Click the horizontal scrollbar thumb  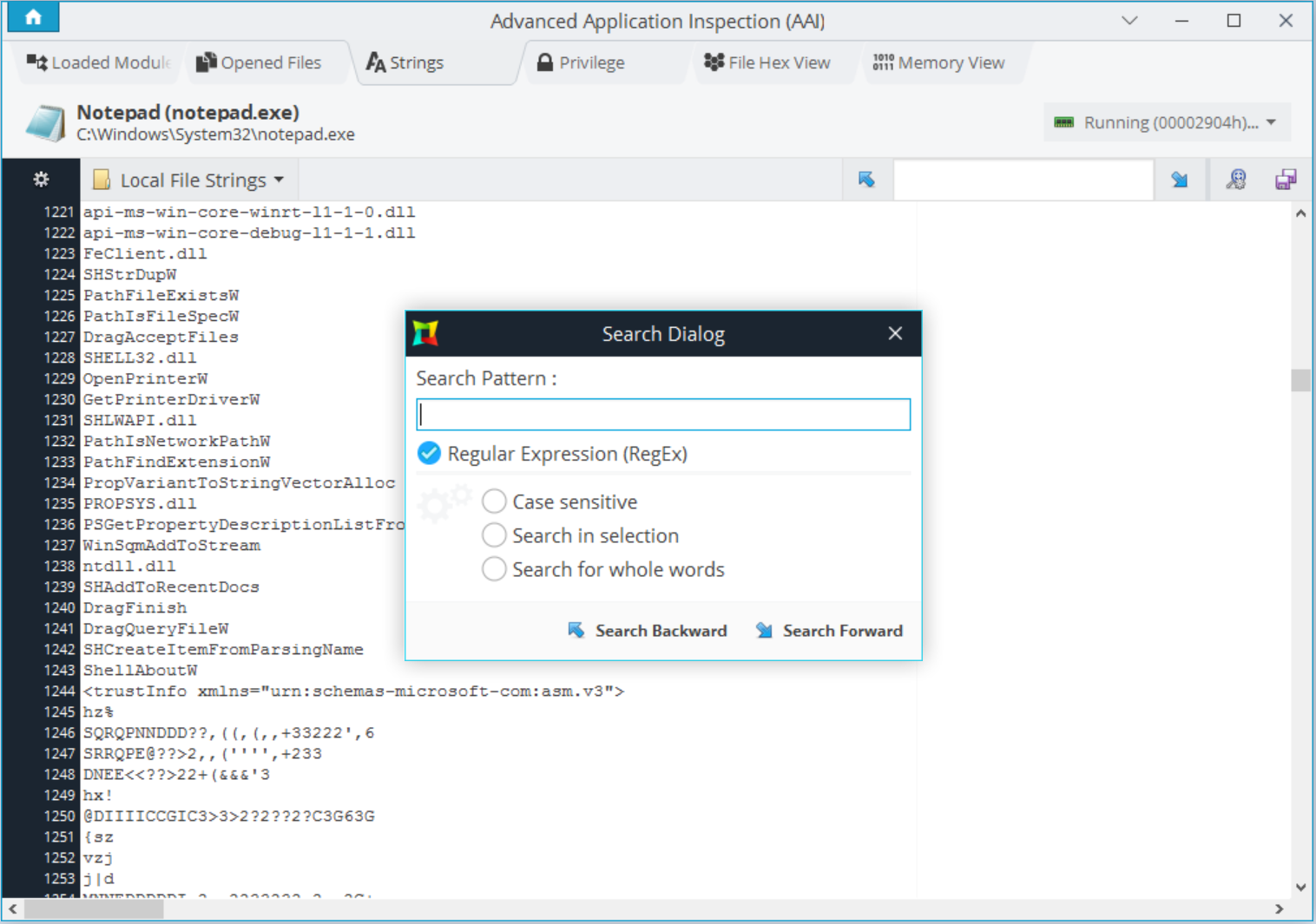tap(94, 909)
